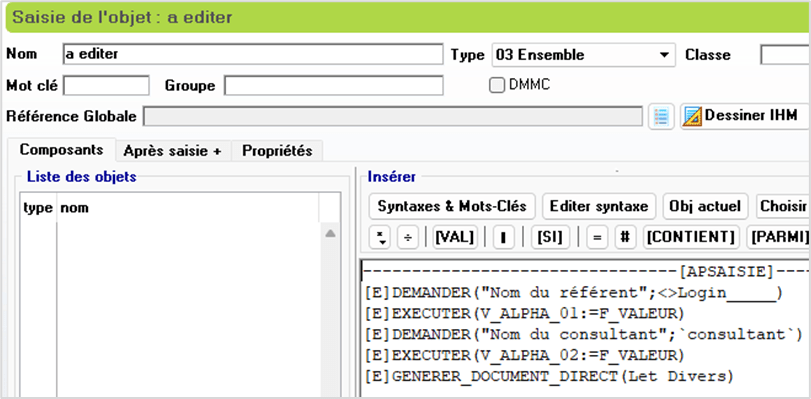Image resolution: width=811 pixels, height=399 pixels.
Task: Switch to the Composants tab
Action: 61,150
